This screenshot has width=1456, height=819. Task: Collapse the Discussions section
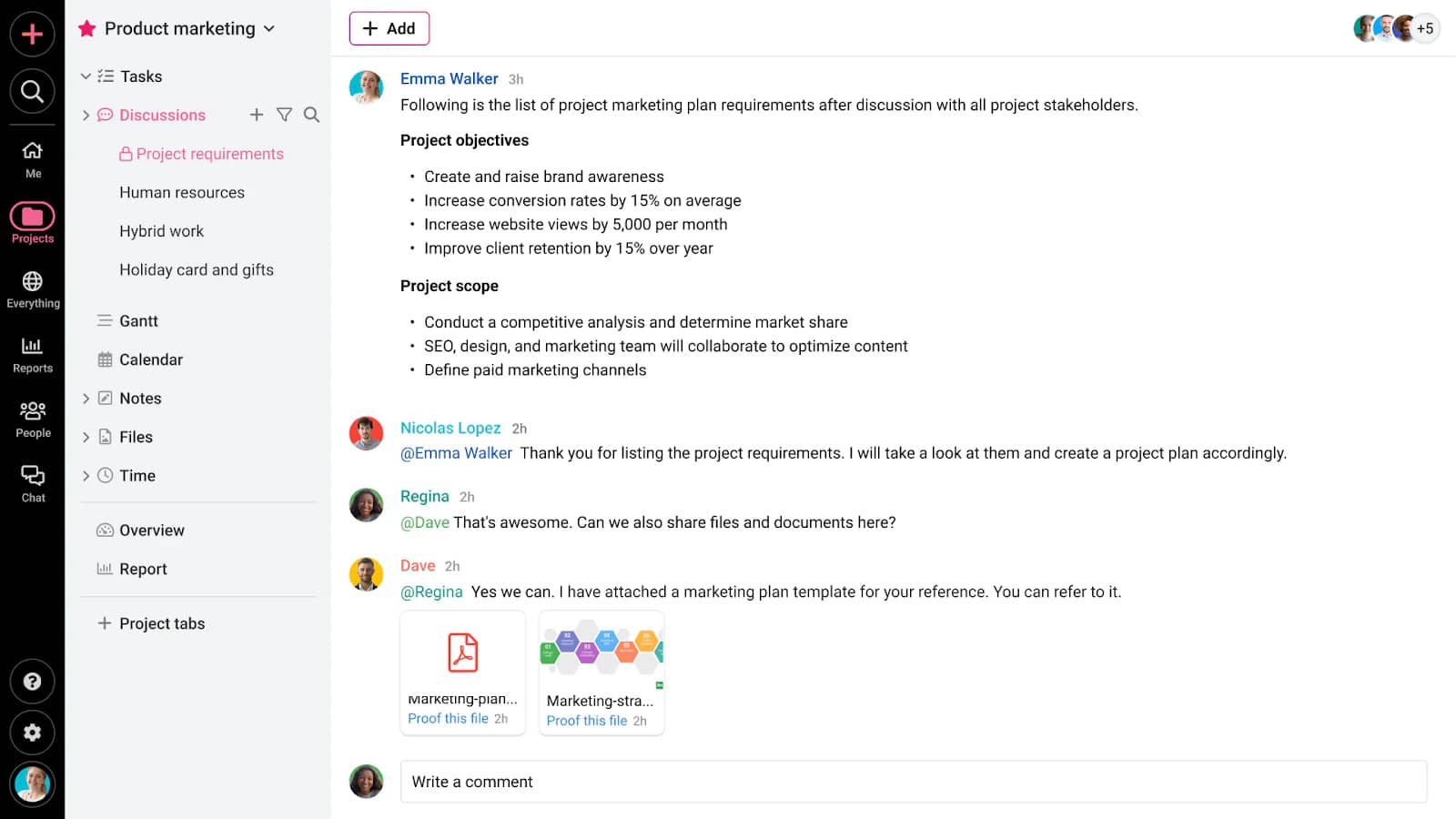pos(86,115)
